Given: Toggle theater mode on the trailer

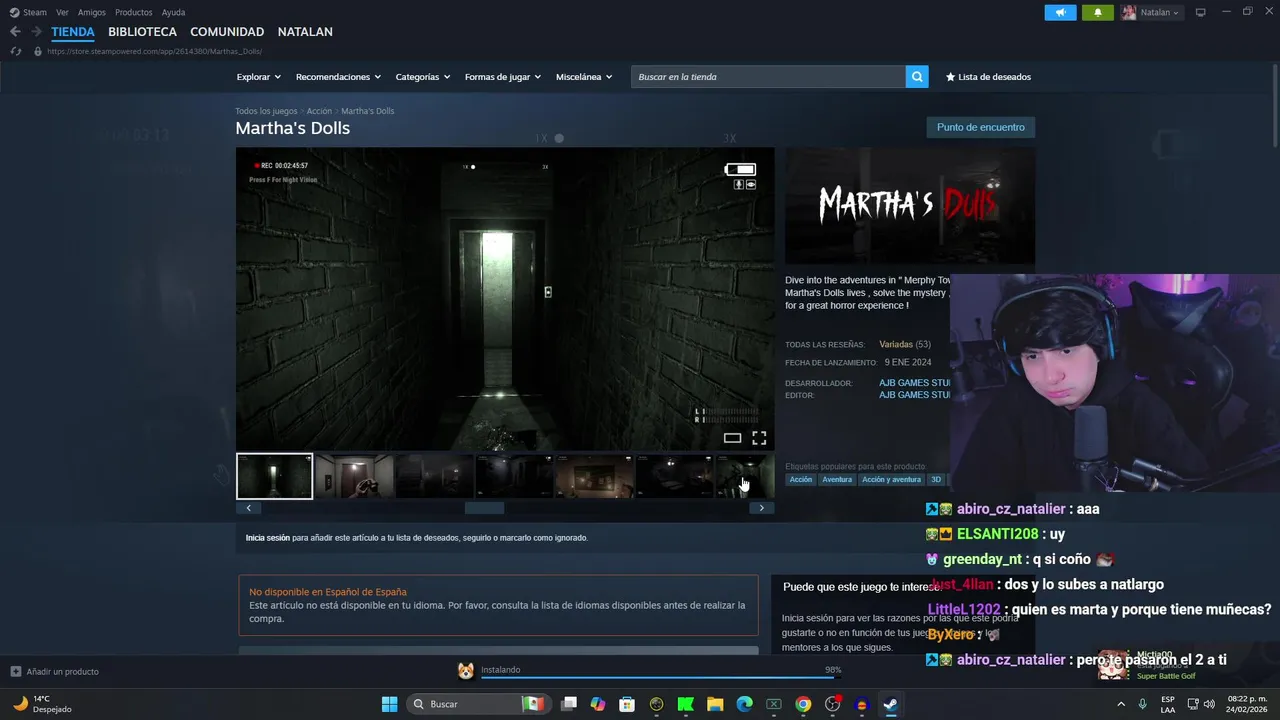Looking at the screenshot, I should 732,438.
